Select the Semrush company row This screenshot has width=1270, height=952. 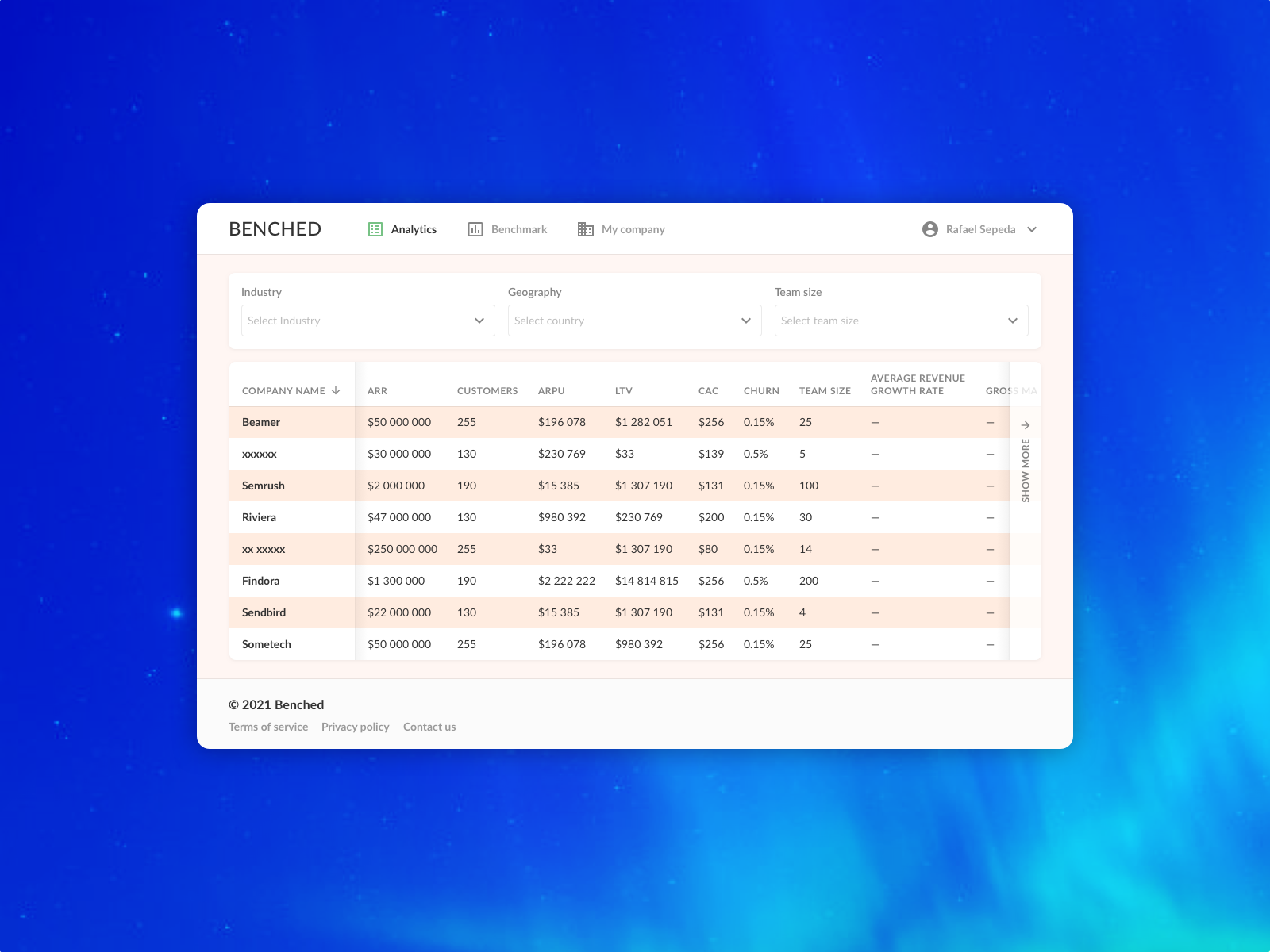264,486
